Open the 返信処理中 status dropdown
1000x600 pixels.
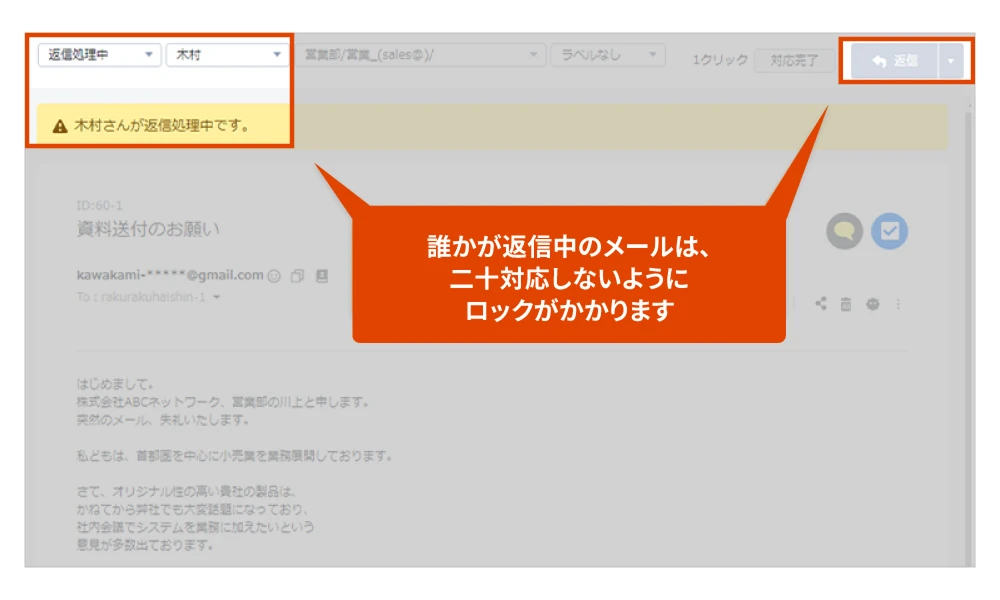(x=99, y=55)
